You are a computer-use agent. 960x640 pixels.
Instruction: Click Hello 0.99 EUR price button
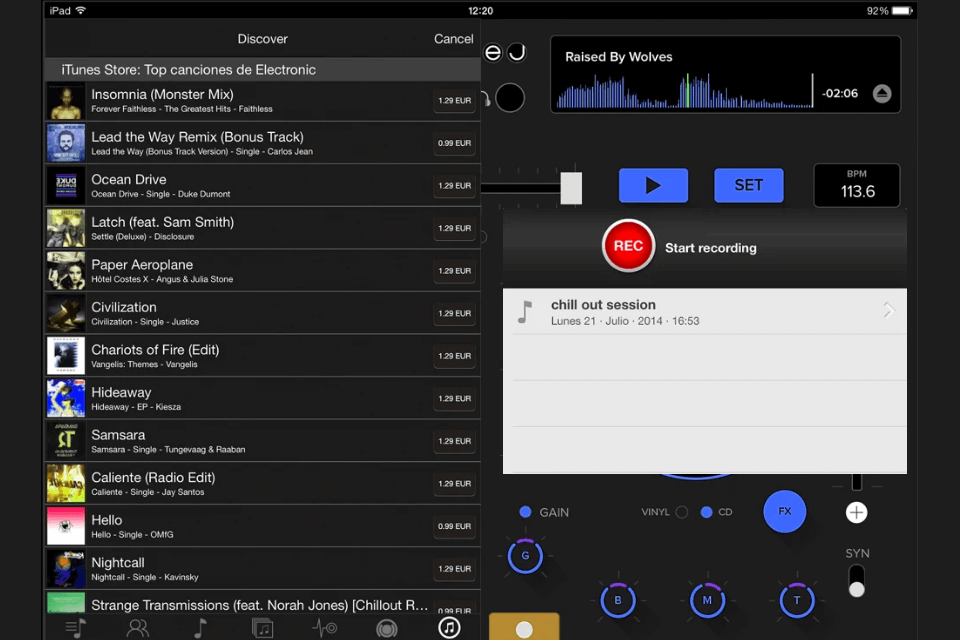[454, 526]
